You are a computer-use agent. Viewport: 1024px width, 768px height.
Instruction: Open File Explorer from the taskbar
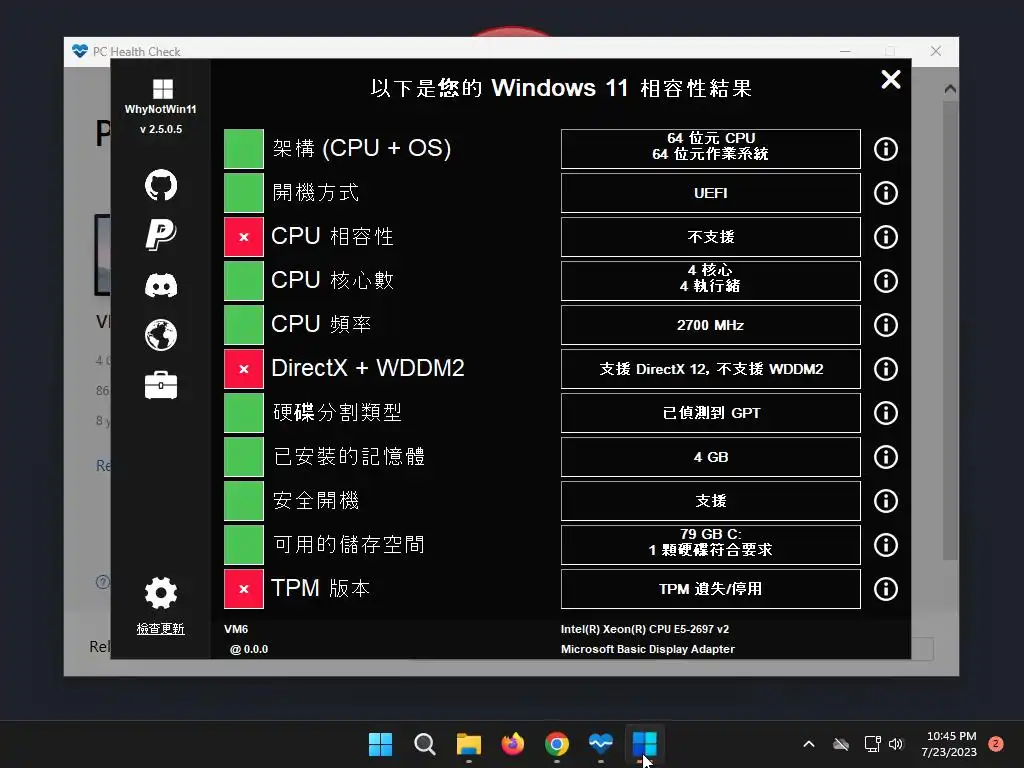468,744
